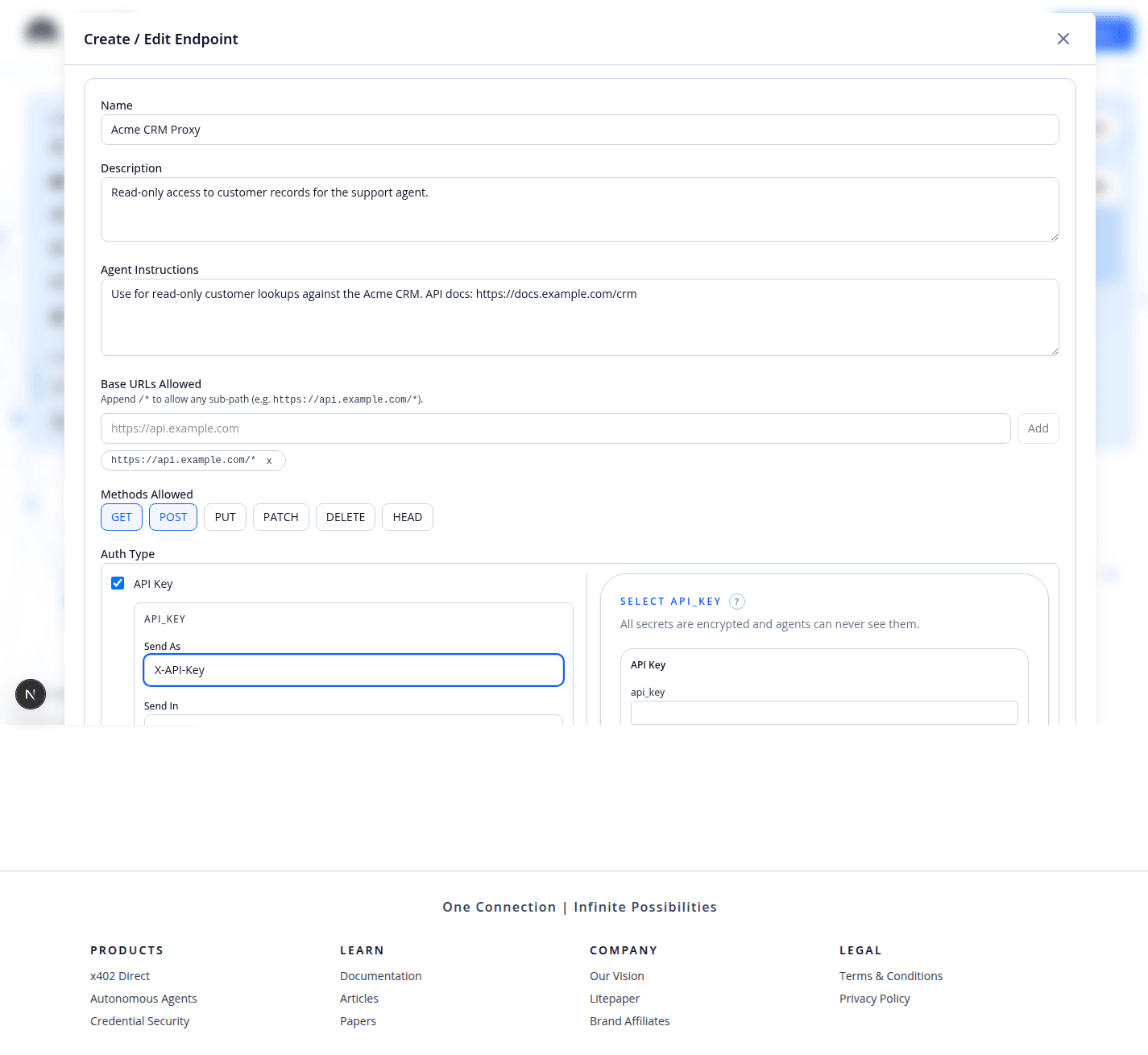
Task: Open the Our Vision footer link
Action: pyautogui.click(x=616, y=976)
